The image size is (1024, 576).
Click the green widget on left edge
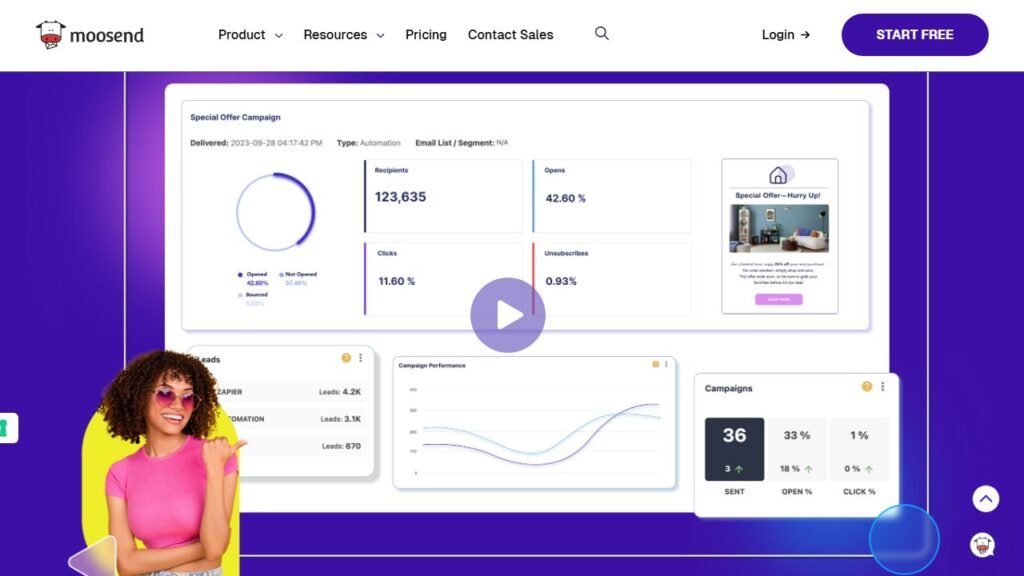[x=6, y=428]
